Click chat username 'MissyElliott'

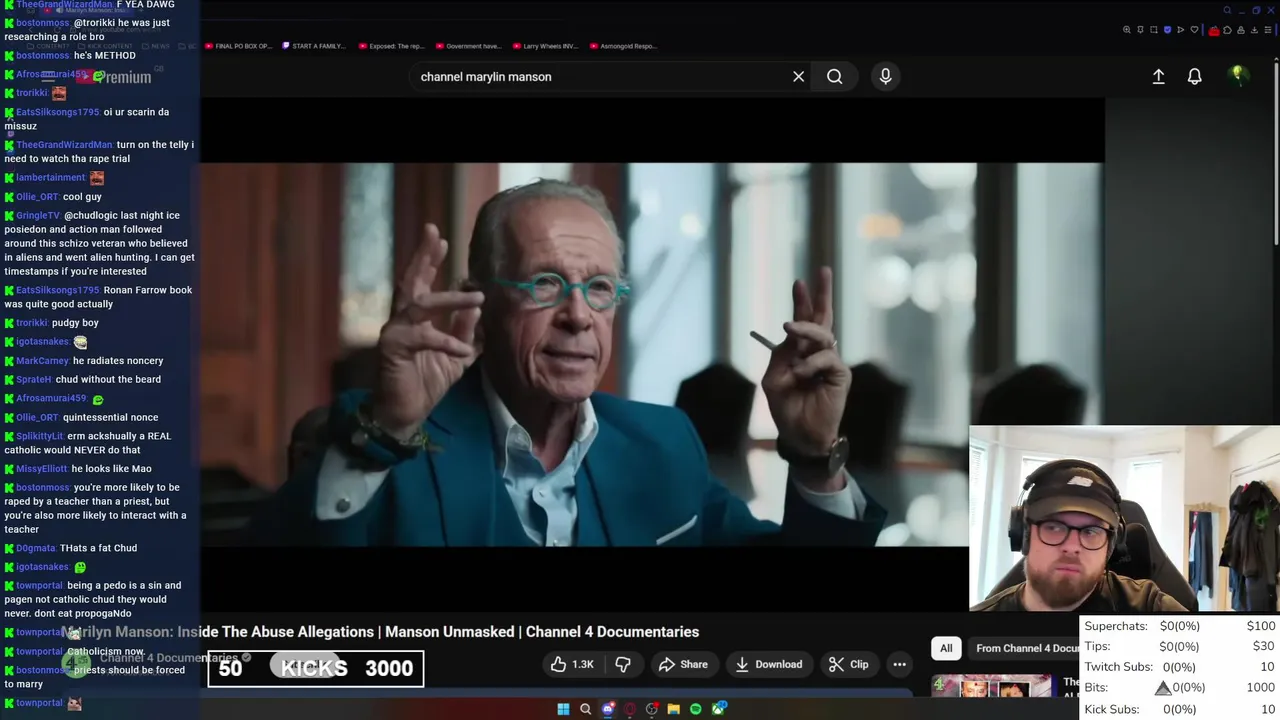pos(41,469)
